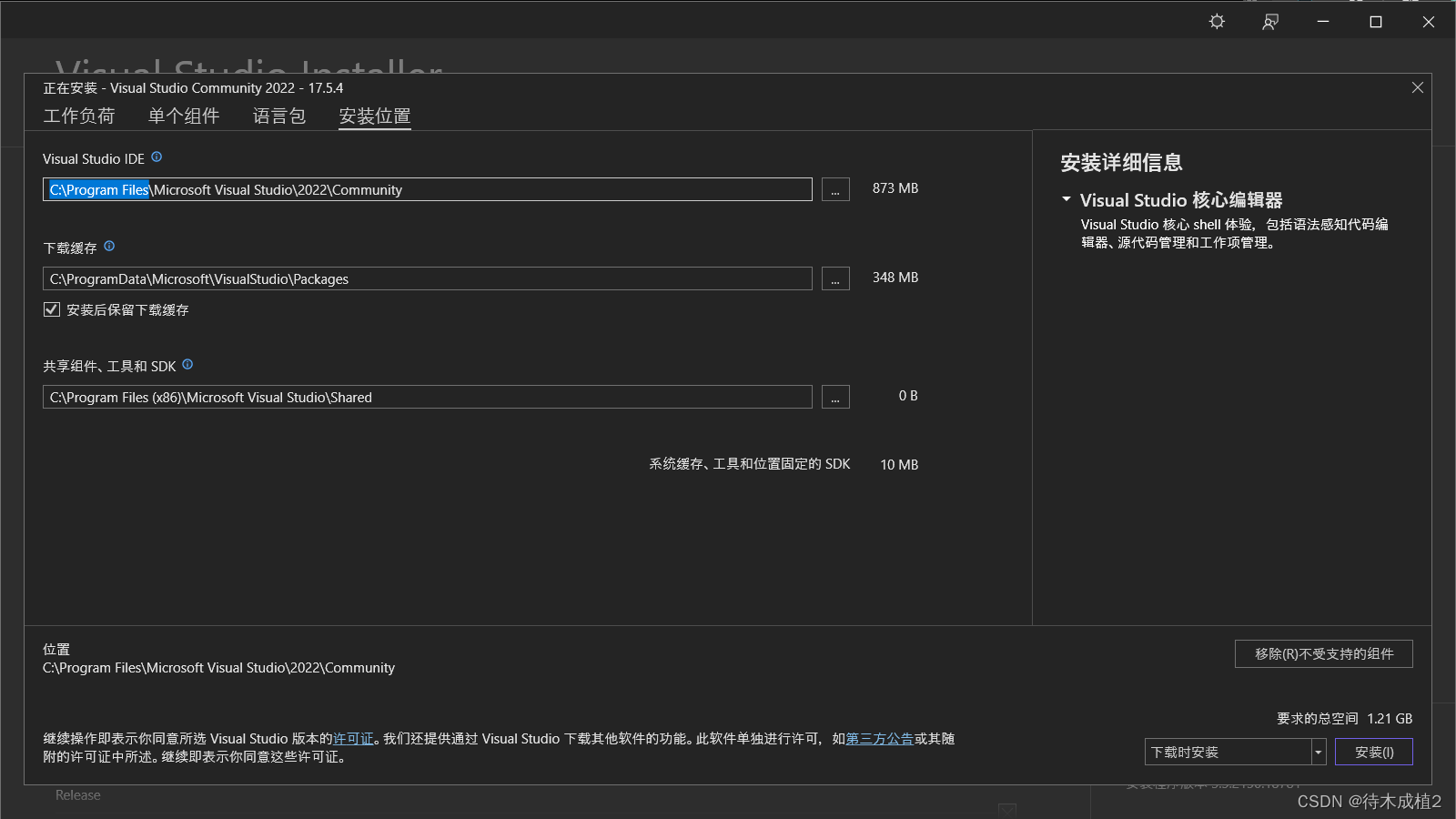Select the 安装位置 tab

(375, 116)
